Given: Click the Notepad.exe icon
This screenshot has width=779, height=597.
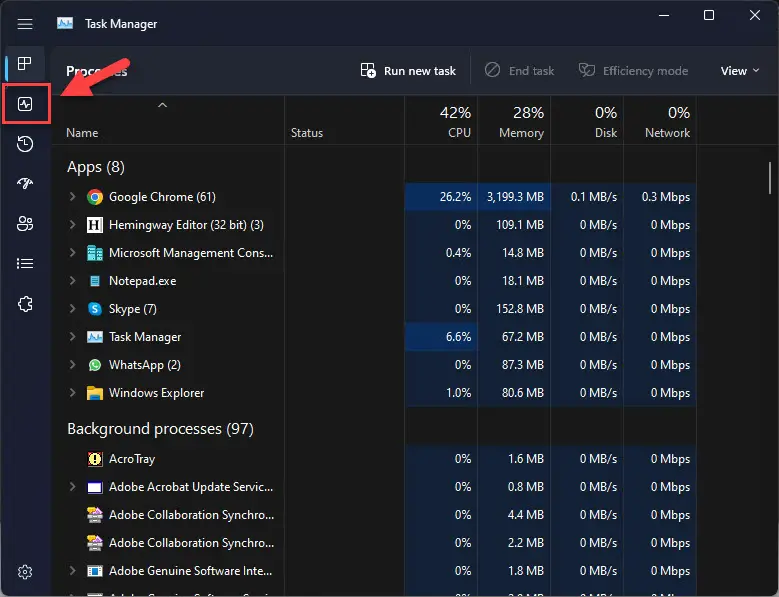Looking at the screenshot, I should pyautogui.click(x=94, y=281).
